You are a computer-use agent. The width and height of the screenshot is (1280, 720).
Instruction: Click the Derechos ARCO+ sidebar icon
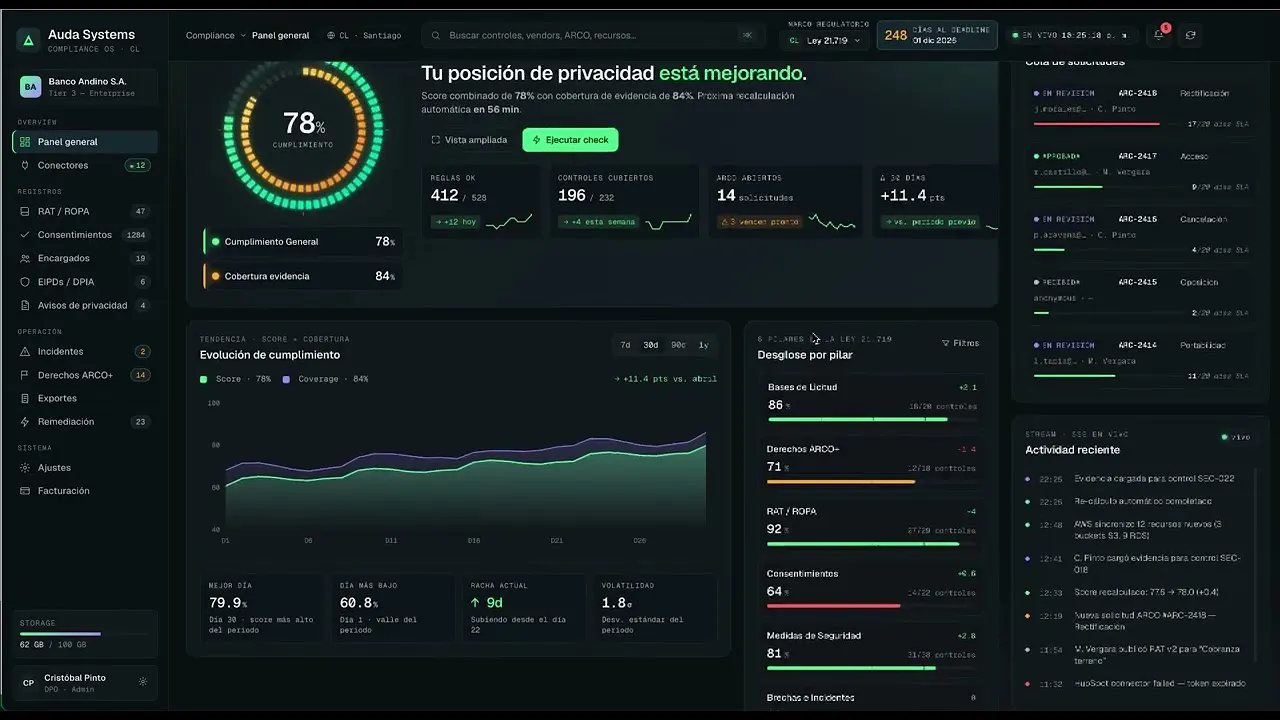[x=26, y=375]
